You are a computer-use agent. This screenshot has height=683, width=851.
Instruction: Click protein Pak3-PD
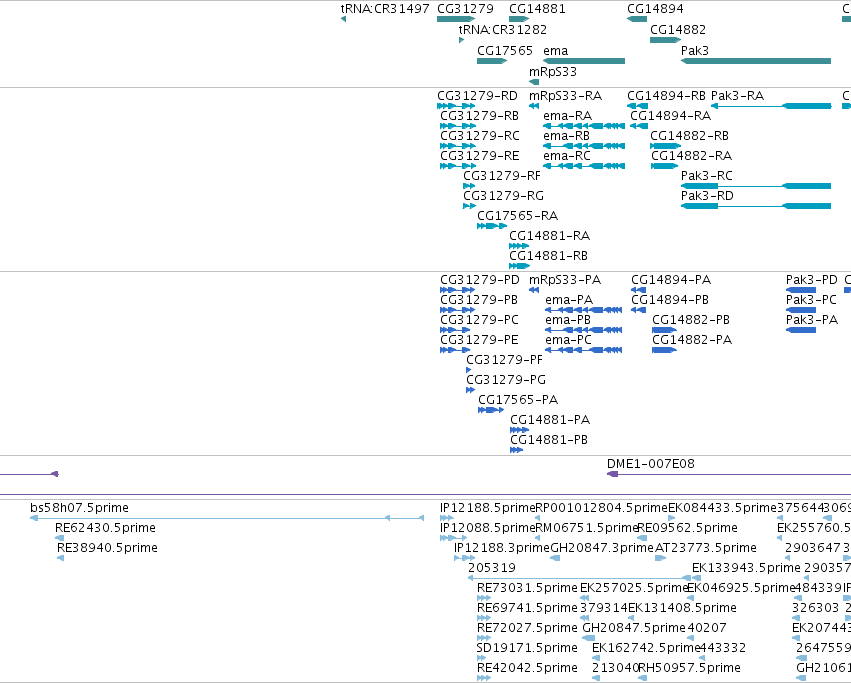812,280
